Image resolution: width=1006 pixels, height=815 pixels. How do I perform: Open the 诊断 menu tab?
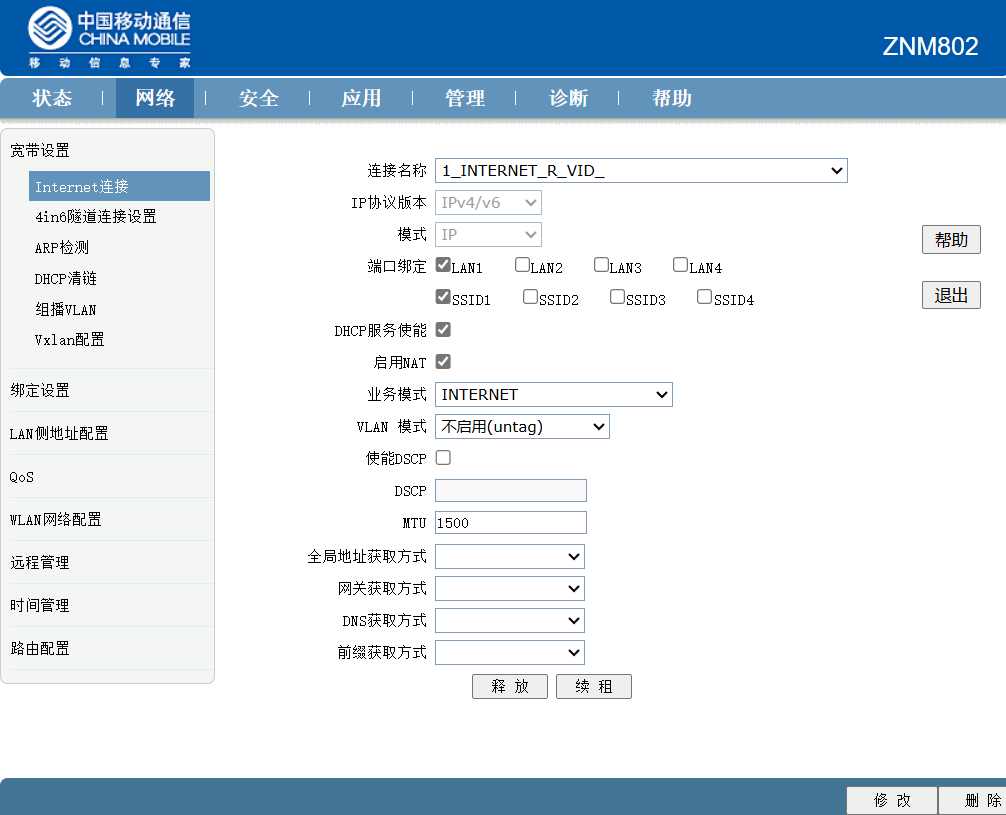pyautogui.click(x=567, y=98)
